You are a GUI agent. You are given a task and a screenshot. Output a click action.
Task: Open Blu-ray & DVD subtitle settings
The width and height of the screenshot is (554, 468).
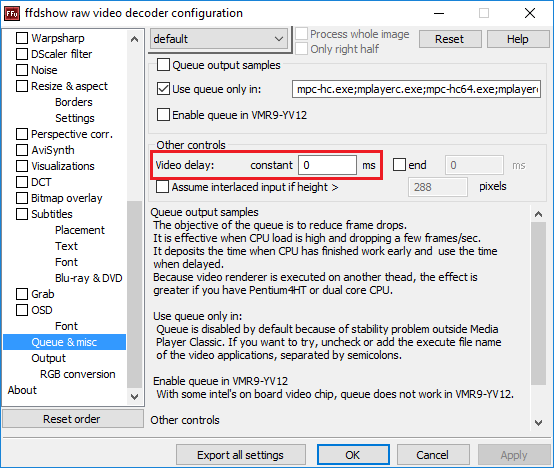point(88,278)
